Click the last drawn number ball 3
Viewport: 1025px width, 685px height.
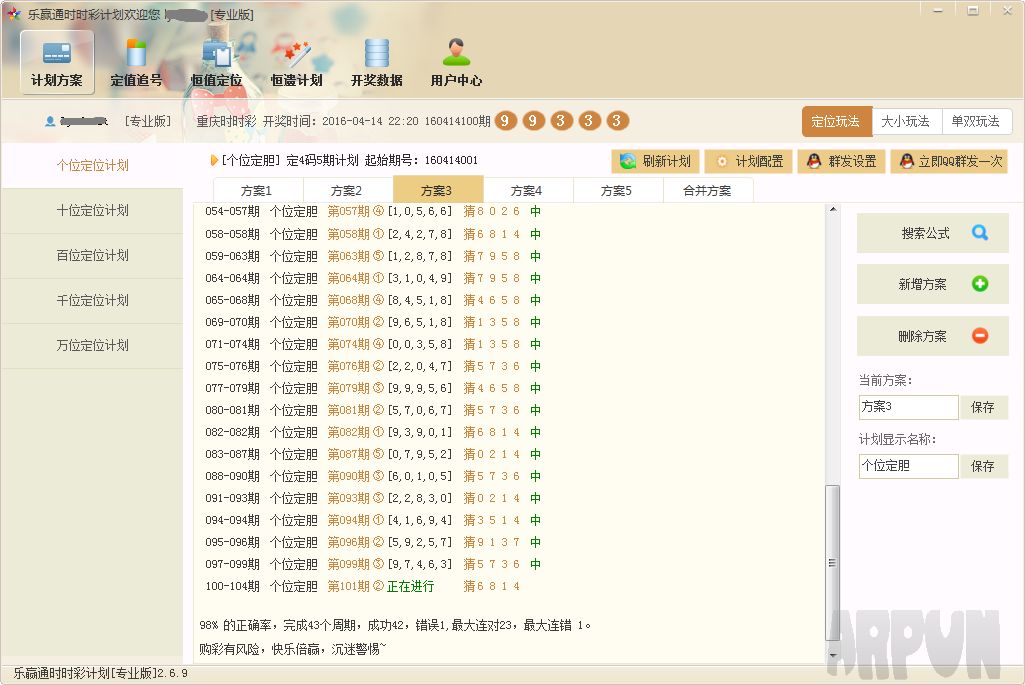(x=616, y=121)
